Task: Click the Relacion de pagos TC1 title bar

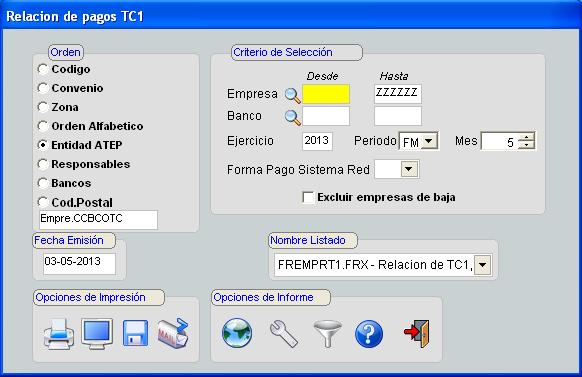Action: [291, 16]
